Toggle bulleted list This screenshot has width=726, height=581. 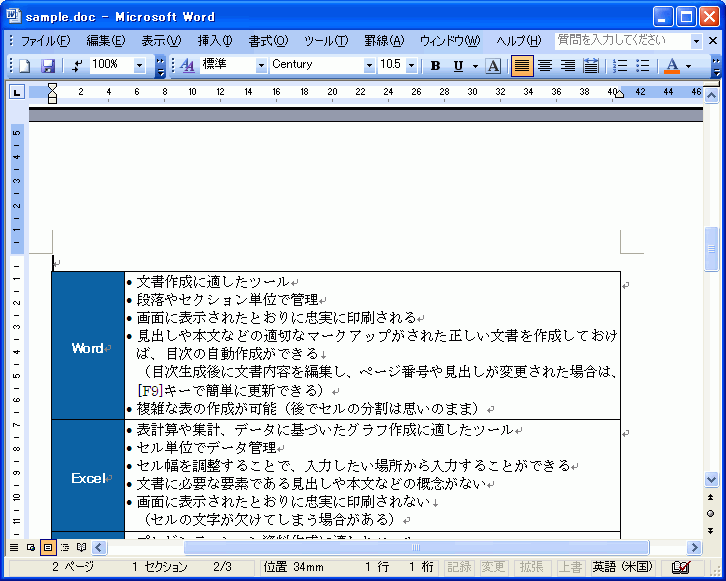coord(643,66)
